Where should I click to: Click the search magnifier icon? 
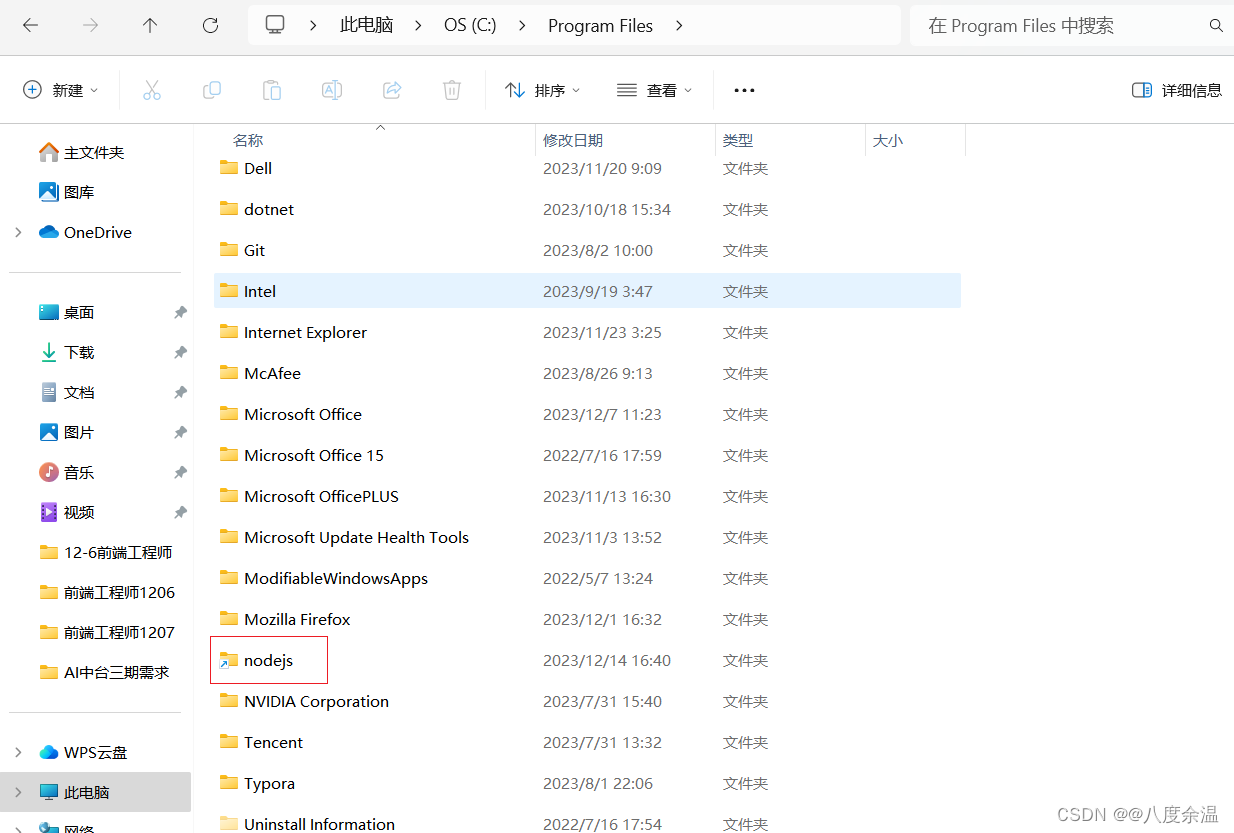click(1216, 26)
